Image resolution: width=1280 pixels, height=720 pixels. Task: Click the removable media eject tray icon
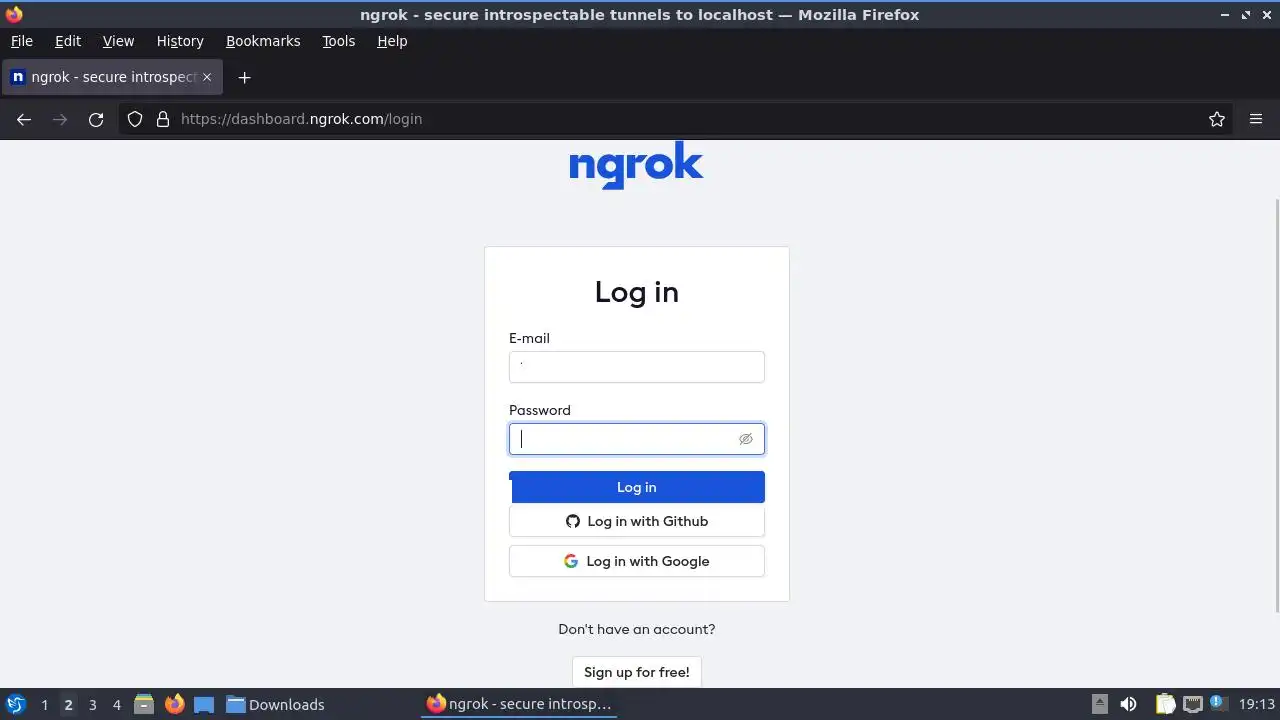click(1099, 704)
